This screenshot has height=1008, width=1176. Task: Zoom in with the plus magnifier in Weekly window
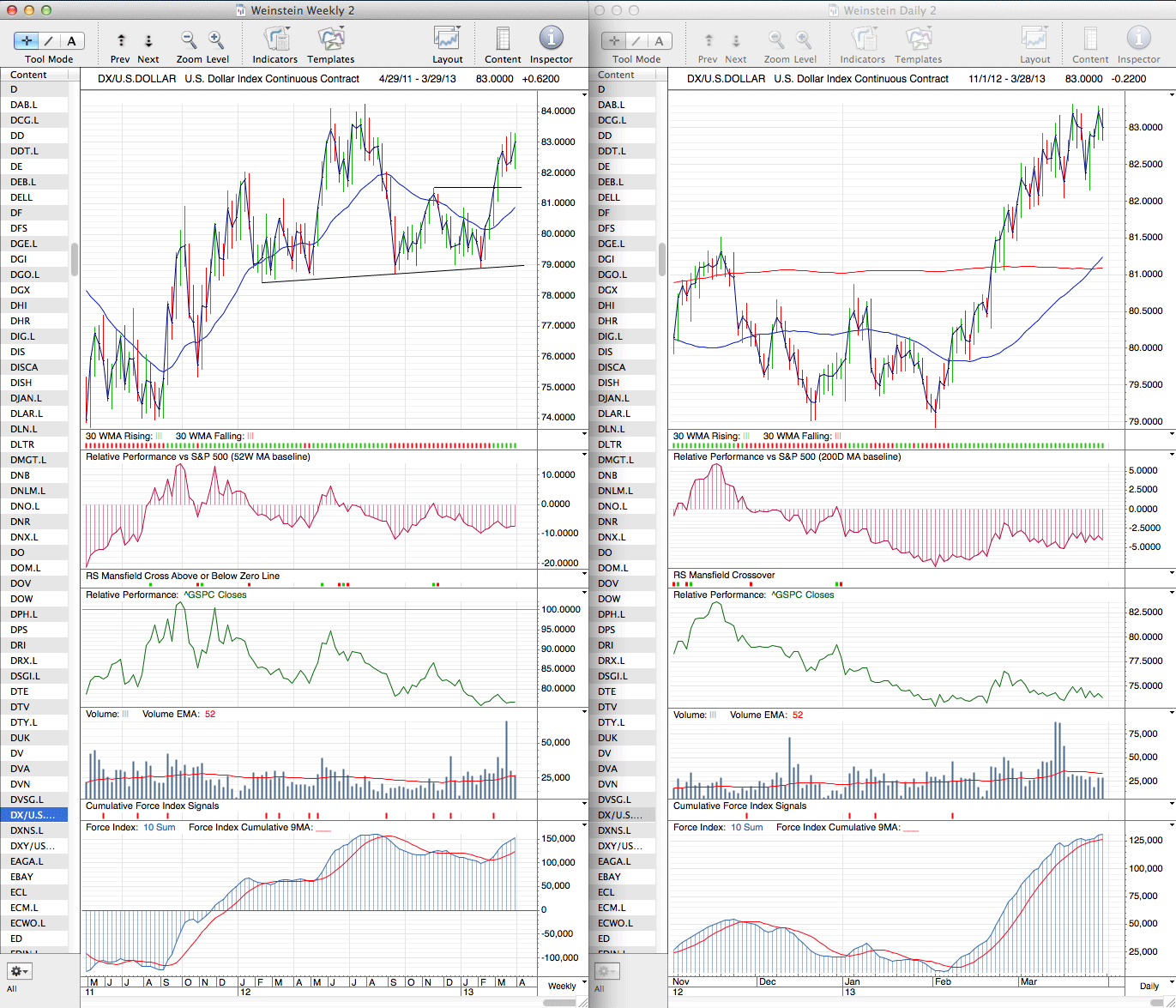[x=216, y=40]
